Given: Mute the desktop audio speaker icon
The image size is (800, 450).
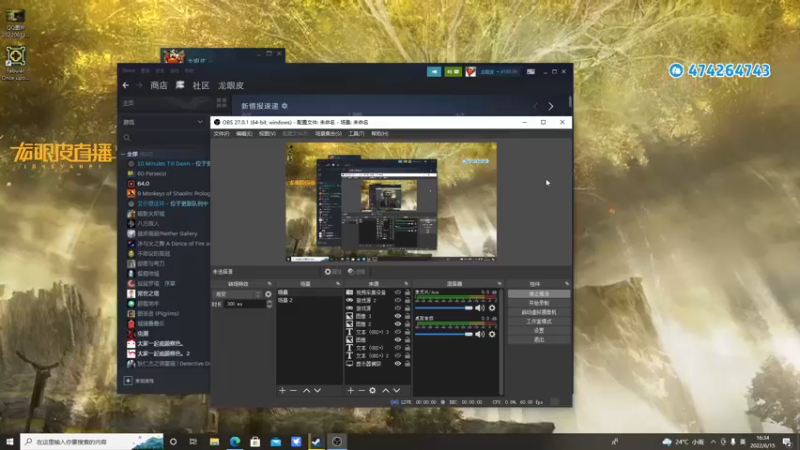Looking at the screenshot, I should tap(480, 334).
